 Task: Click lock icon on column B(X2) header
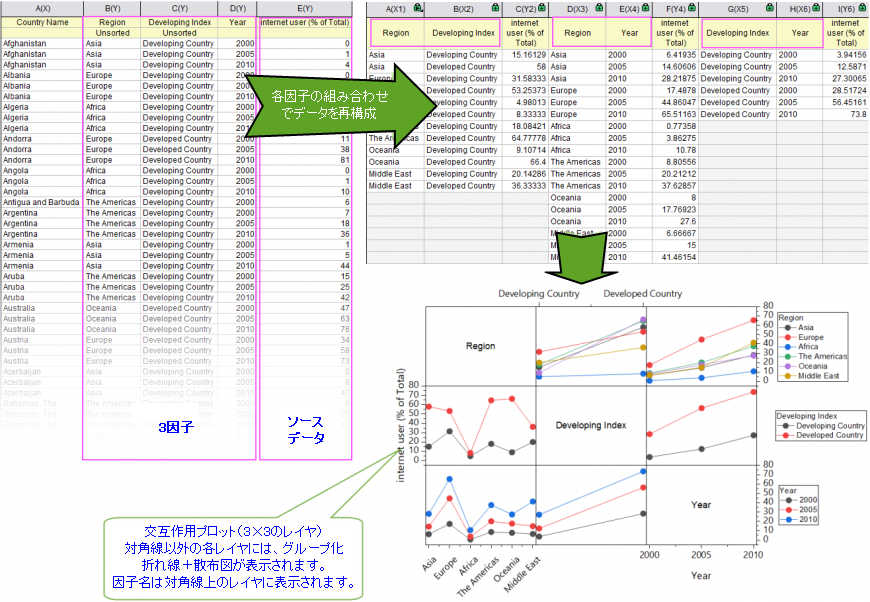pyautogui.click(x=495, y=8)
